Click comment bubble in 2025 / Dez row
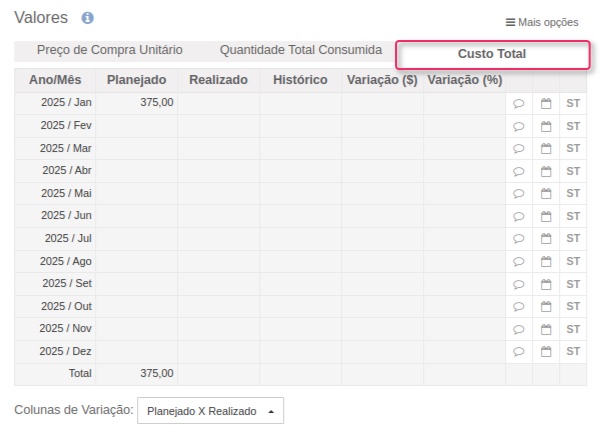Viewport: 603px width, 439px height. 518,352
